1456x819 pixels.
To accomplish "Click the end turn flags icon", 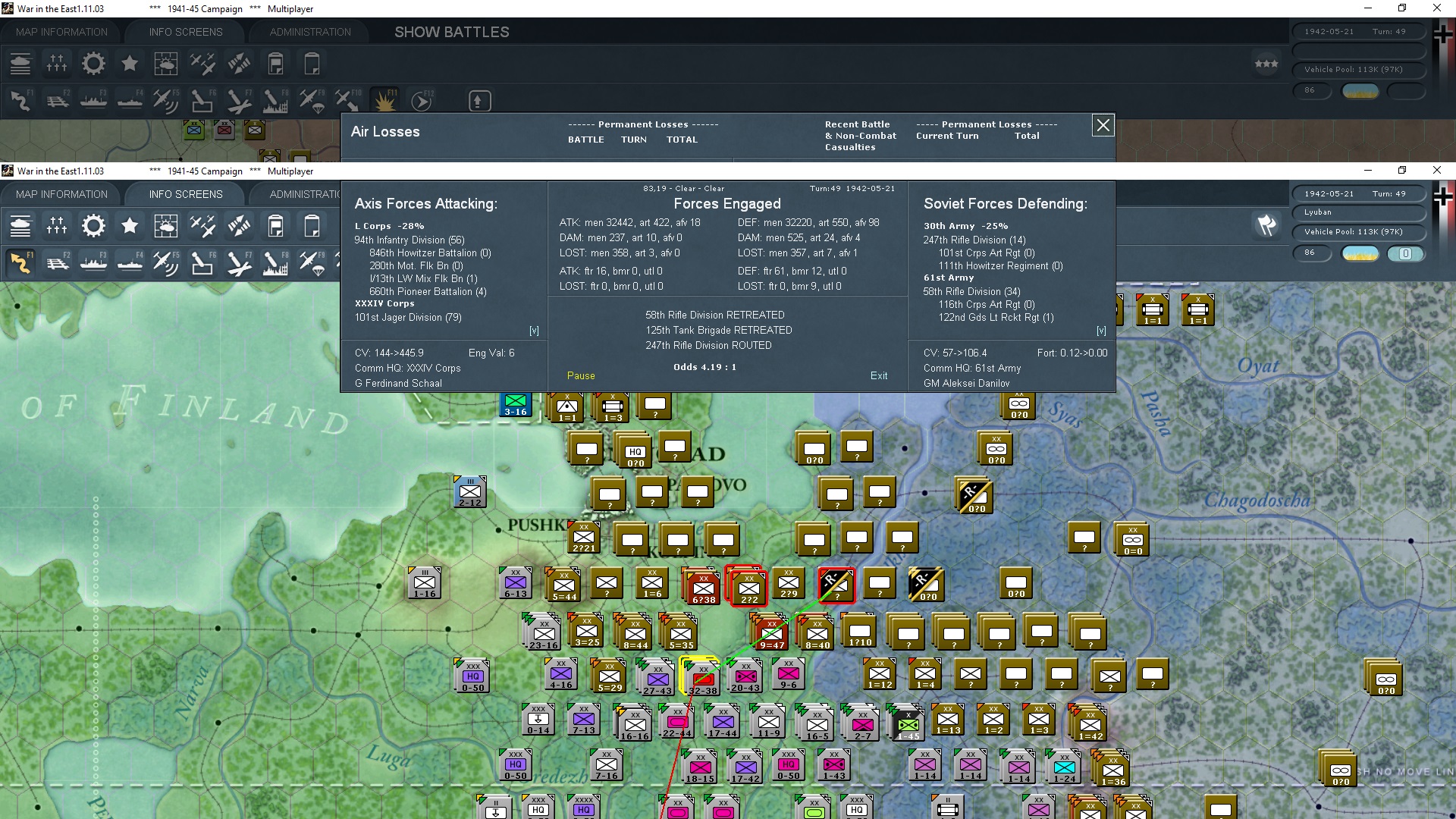I will 1266,225.
